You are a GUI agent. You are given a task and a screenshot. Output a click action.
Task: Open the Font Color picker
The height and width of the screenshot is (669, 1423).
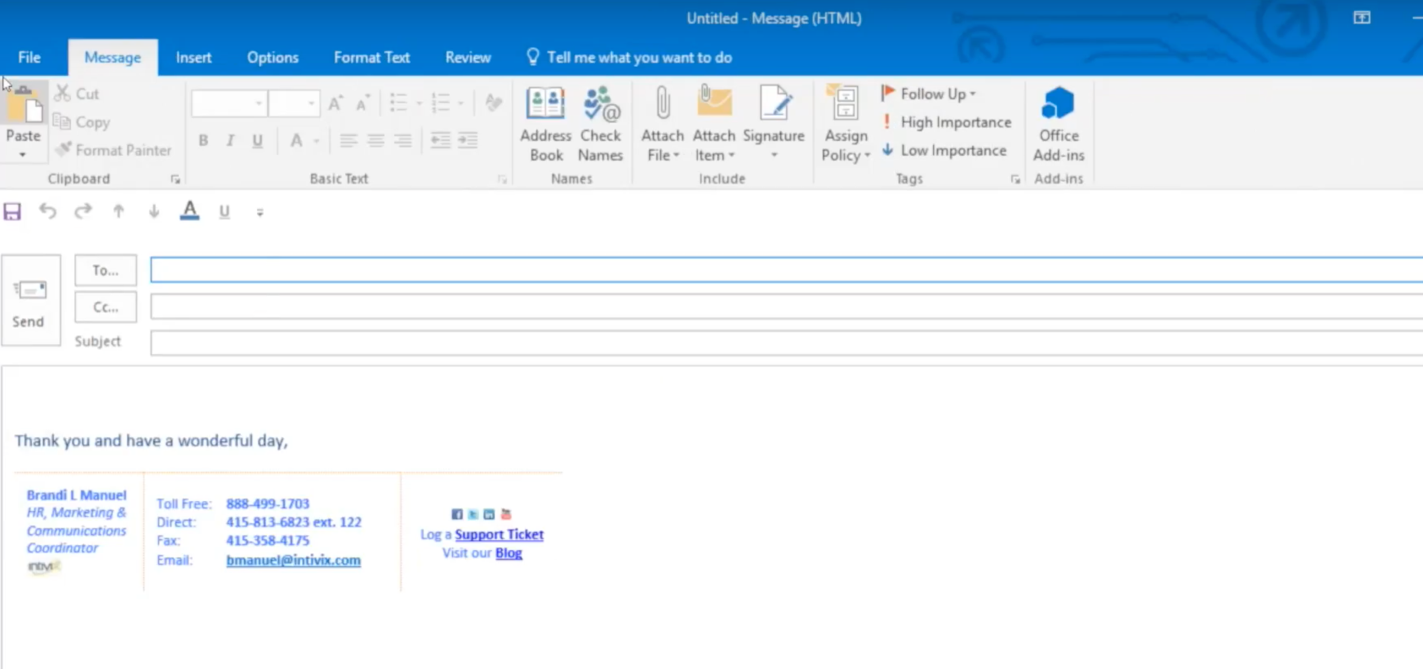pyautogui.click(x=299, y=140)
